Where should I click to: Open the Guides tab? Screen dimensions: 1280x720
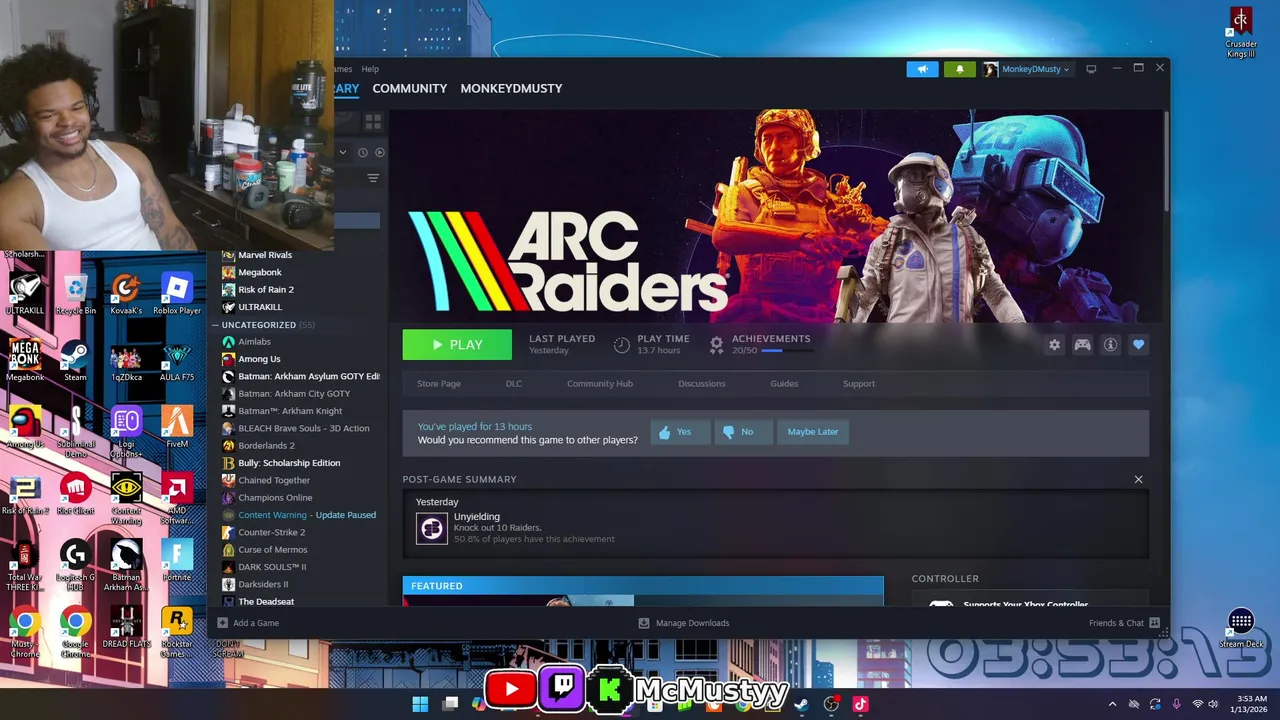coord(784,384)
